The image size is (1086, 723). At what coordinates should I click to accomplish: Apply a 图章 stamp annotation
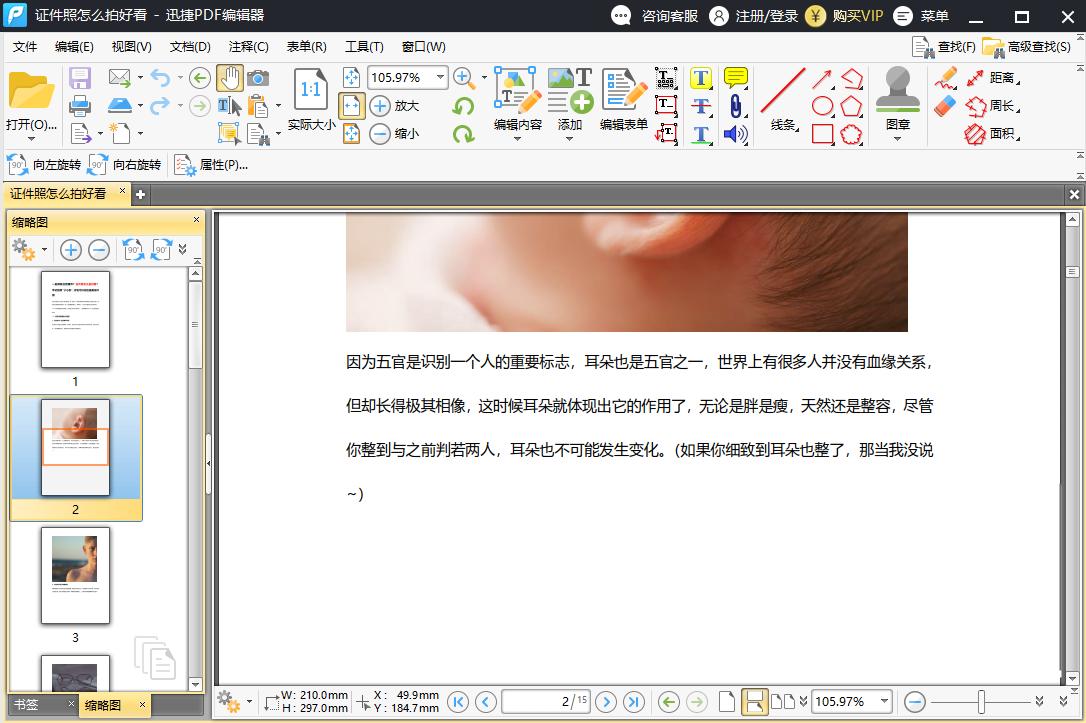point(897,95)
